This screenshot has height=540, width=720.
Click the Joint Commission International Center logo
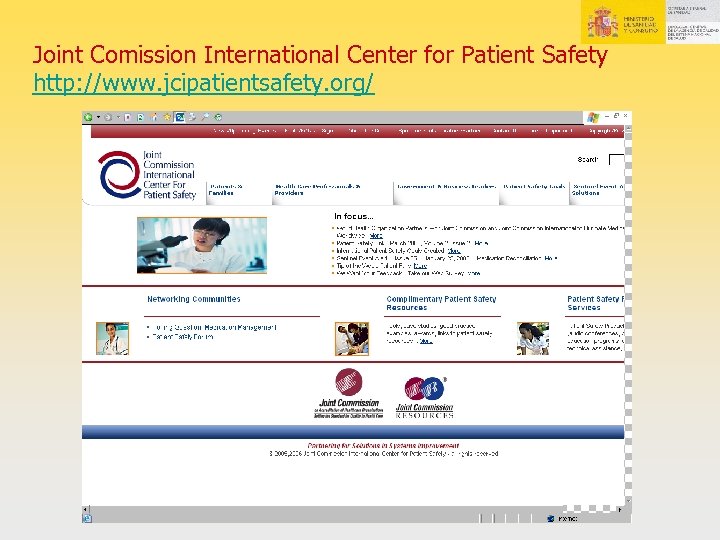point(147,174)
